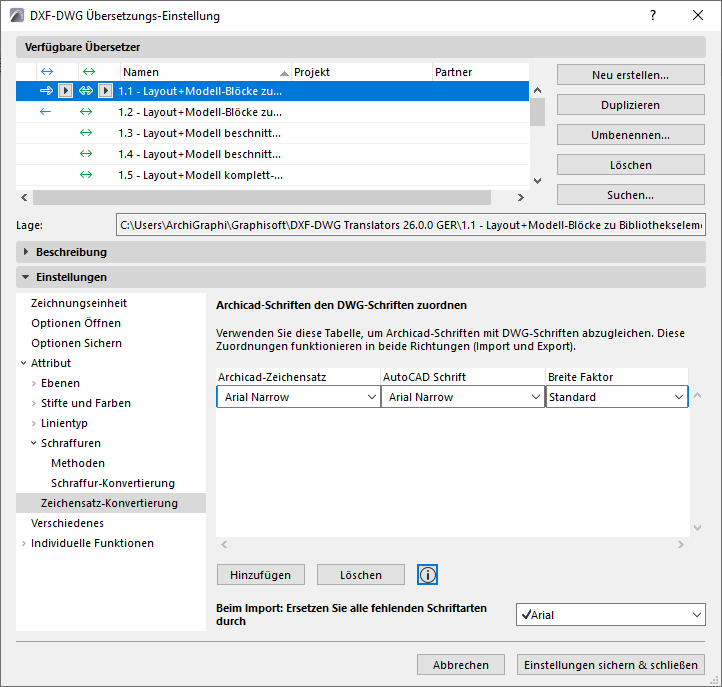The height and width of the screenshot is (687, 722).
Task: Open the Breite Faktor Standard dropdown
Action: point(616,397)
